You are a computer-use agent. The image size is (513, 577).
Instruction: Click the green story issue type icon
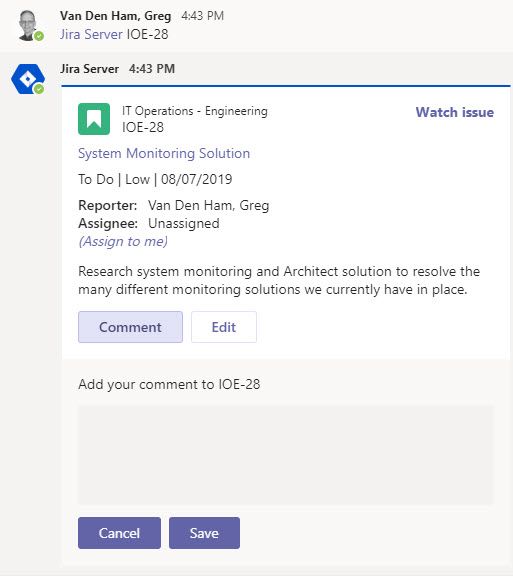94,119
